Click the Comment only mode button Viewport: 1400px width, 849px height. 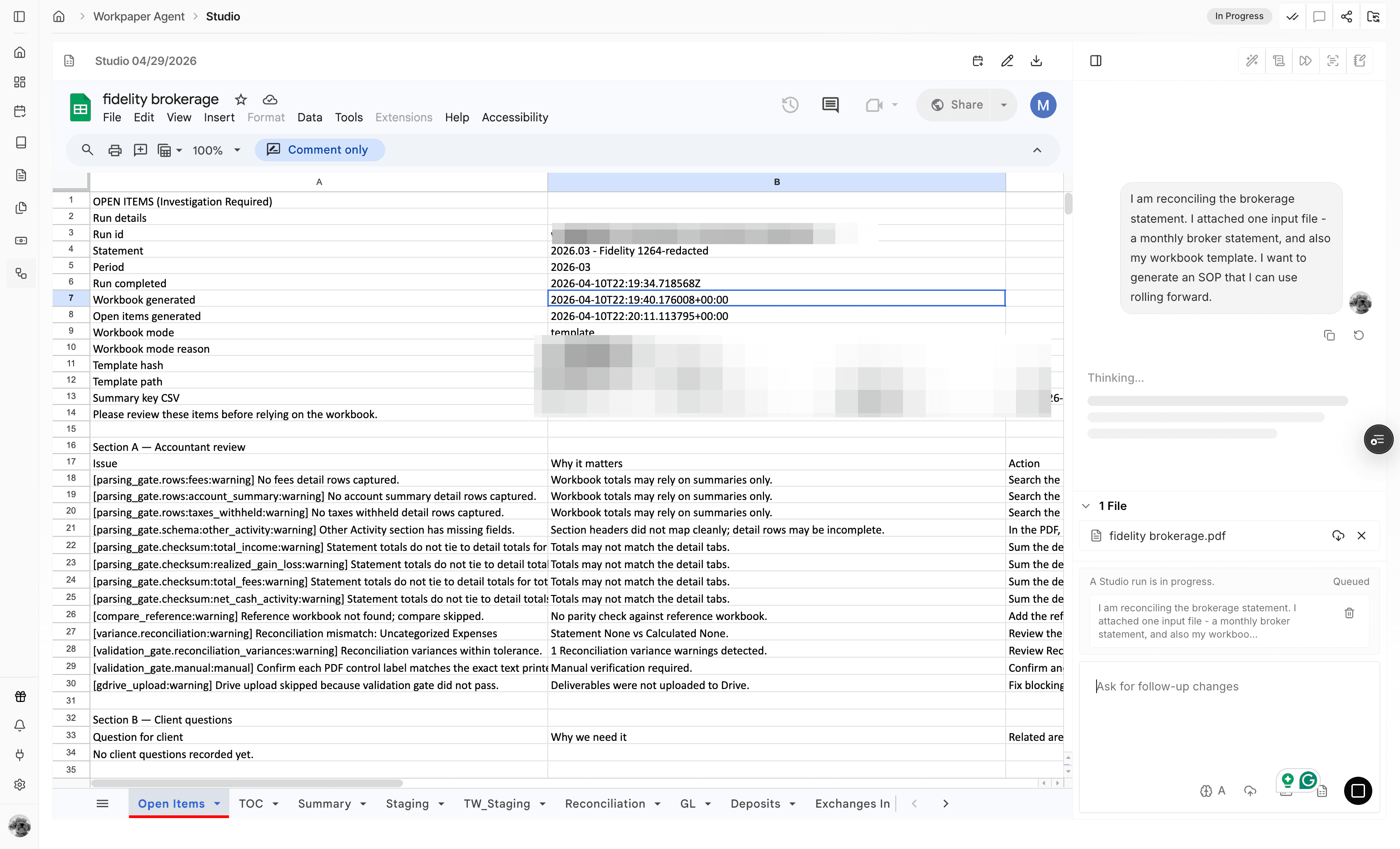[320, 150]
